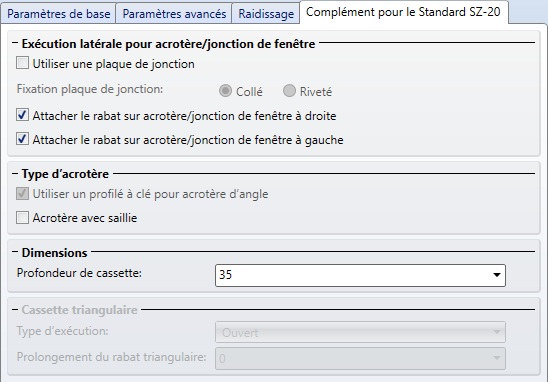Image resolution: width=548 pixels, height=382 pixels.
Task: Tick the Acrotère avec saillie checkbox
Action: pyautogui.click(x=22, y=217)
